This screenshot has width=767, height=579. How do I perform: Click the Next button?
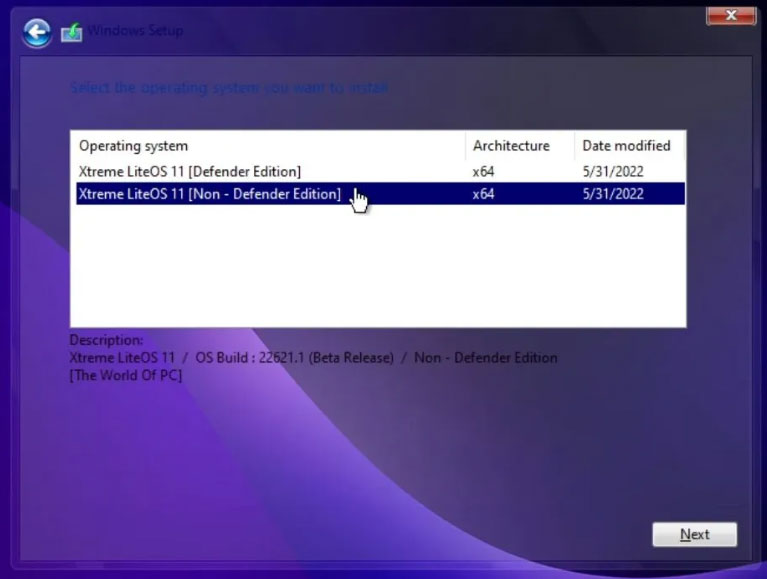pos(695,534)
